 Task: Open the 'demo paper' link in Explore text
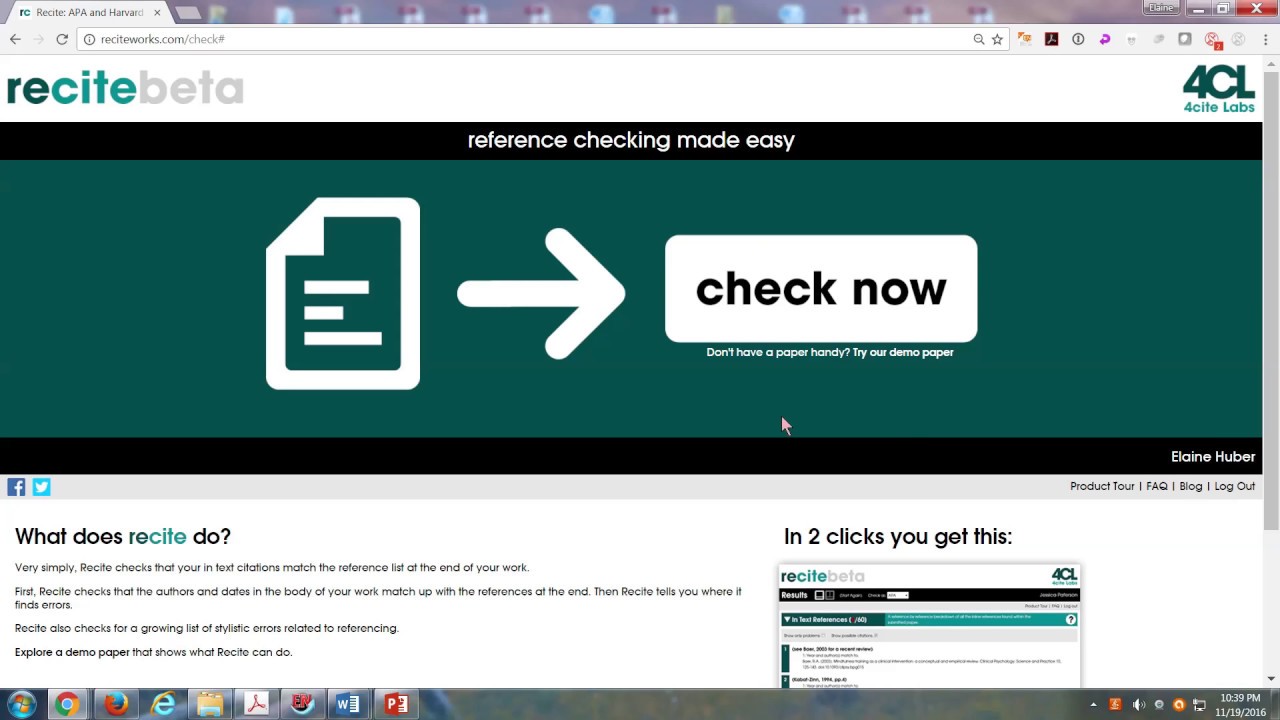pos(98,652)
